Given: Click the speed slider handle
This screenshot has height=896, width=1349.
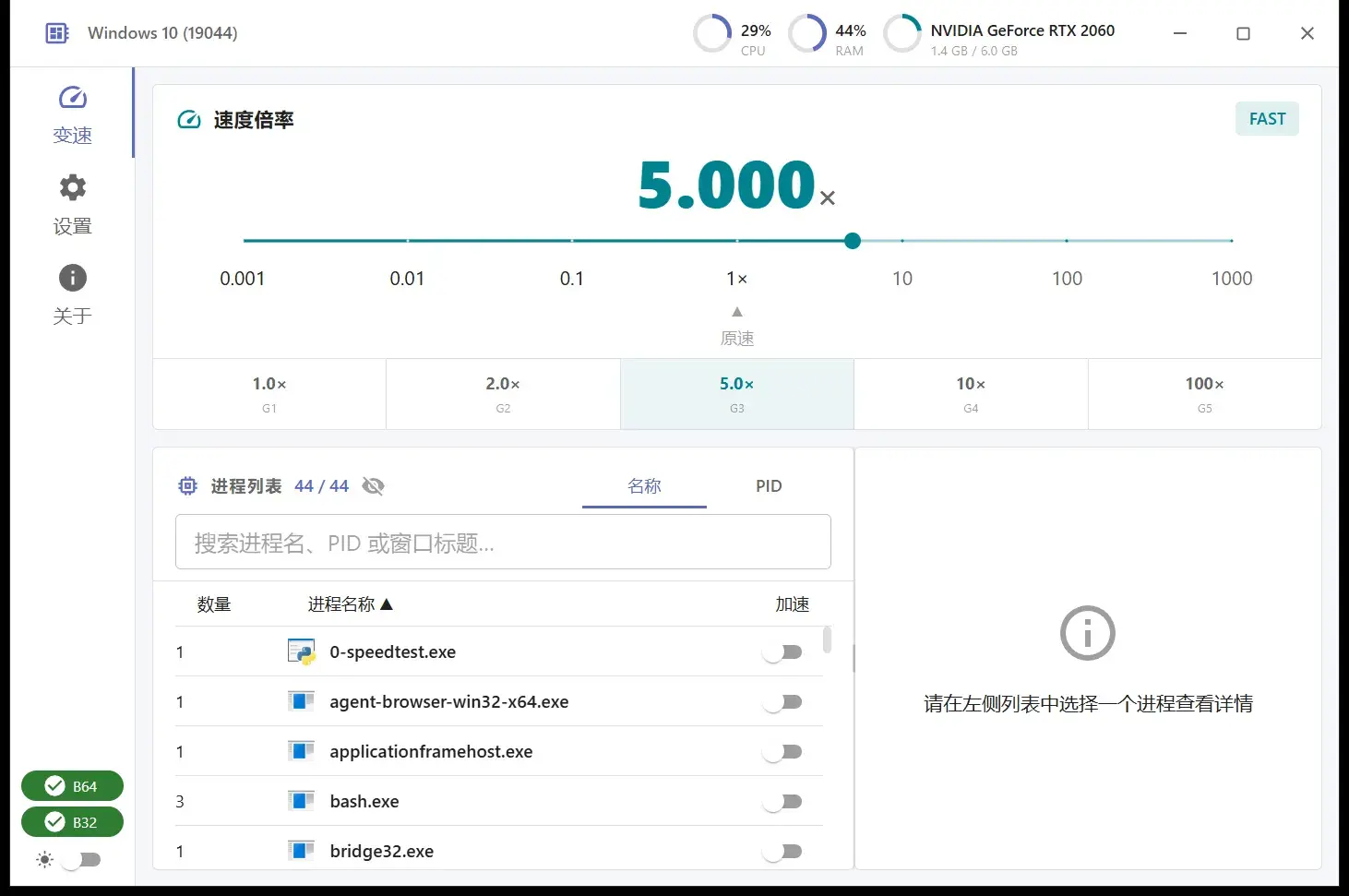Looking at the screenshot, I should [853, 241].
